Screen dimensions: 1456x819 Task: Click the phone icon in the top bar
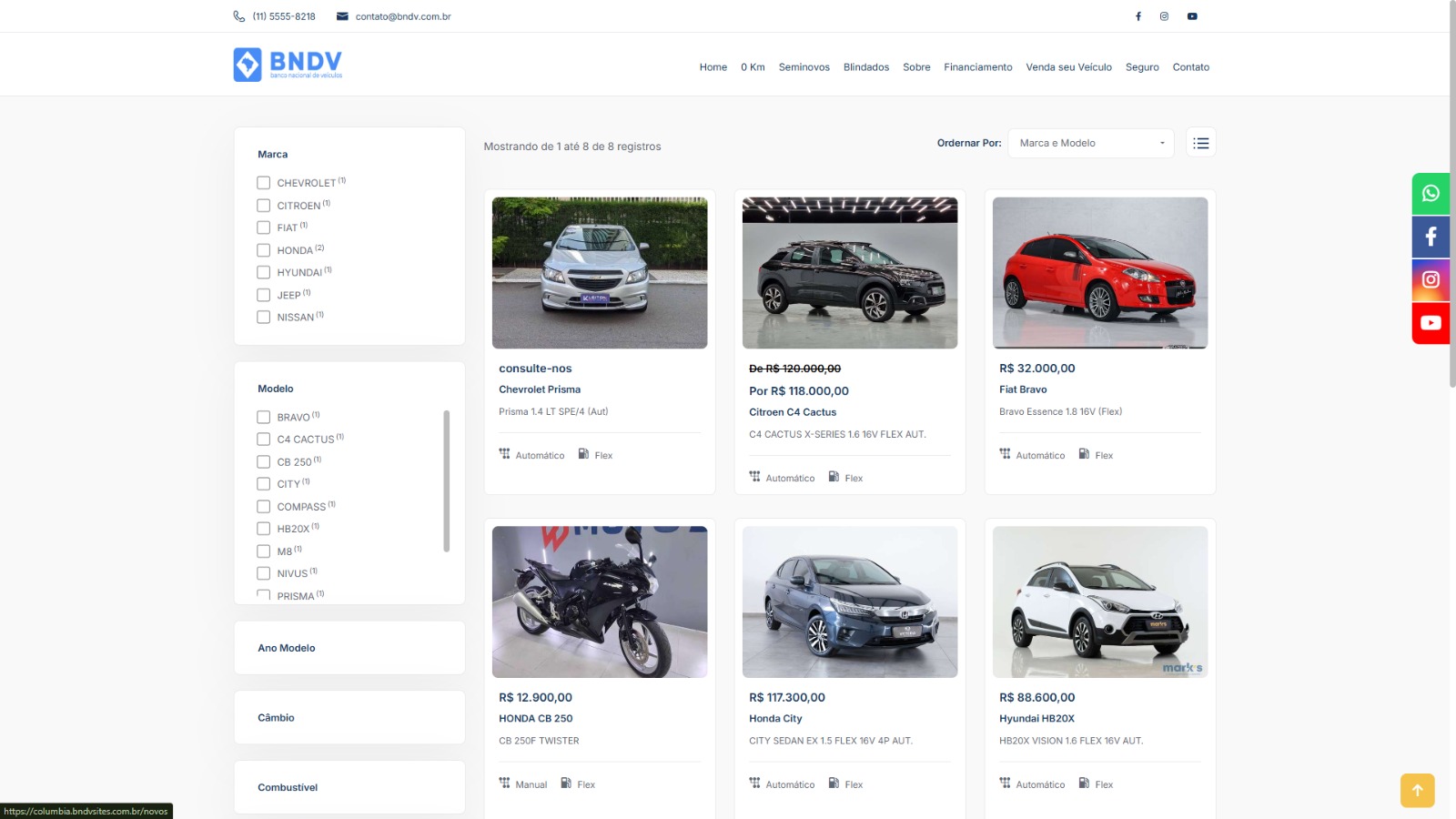tap(239, 16)
